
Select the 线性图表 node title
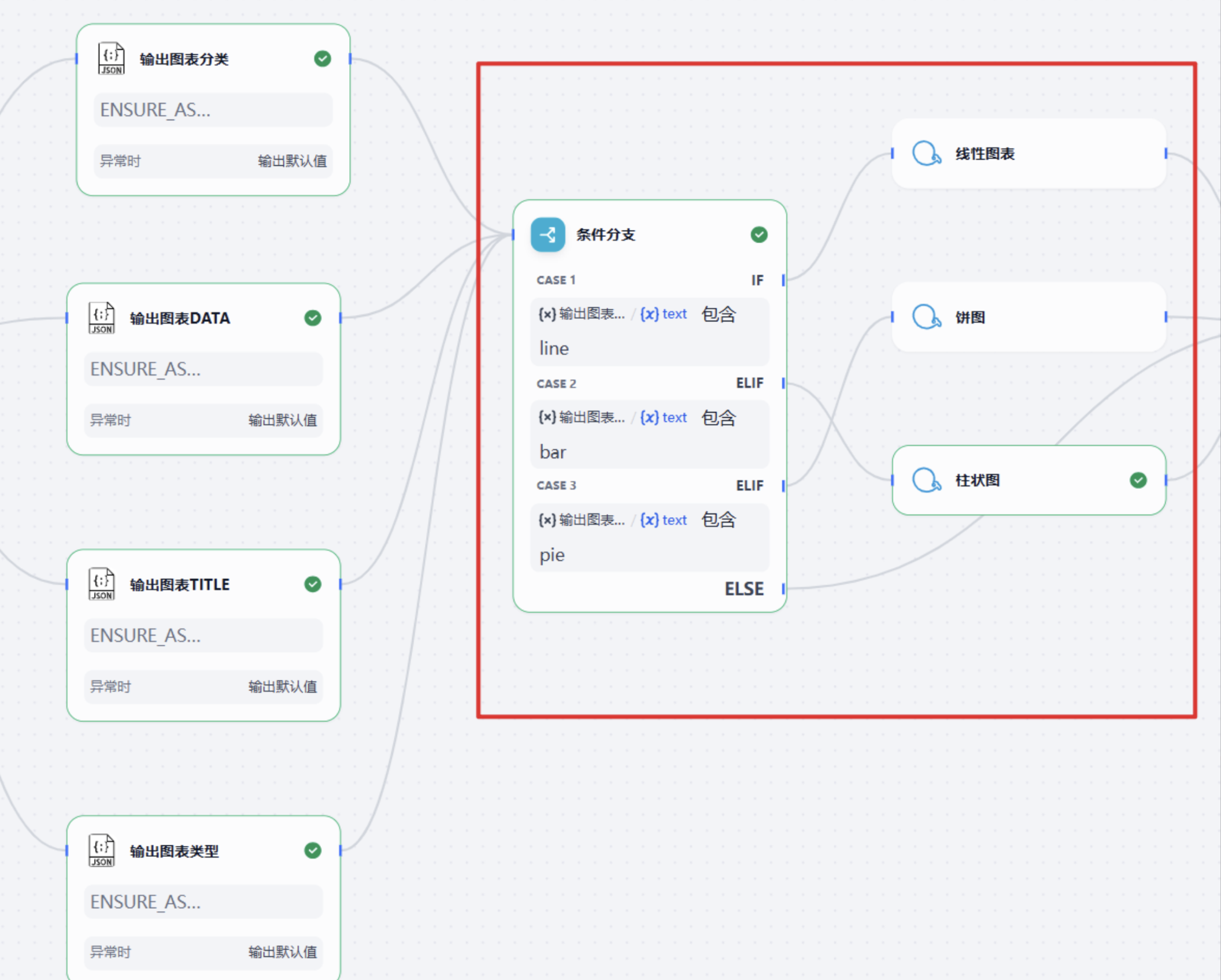[x=985, y=154]
